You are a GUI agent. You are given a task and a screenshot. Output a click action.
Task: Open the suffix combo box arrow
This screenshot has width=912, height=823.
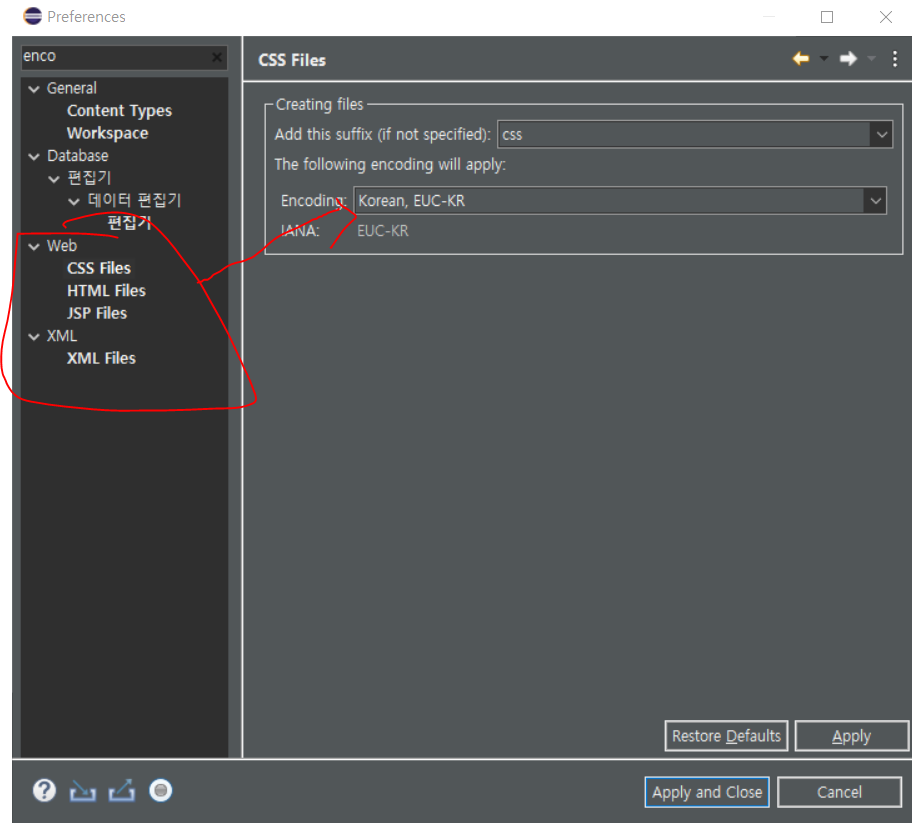click(882, 134)
